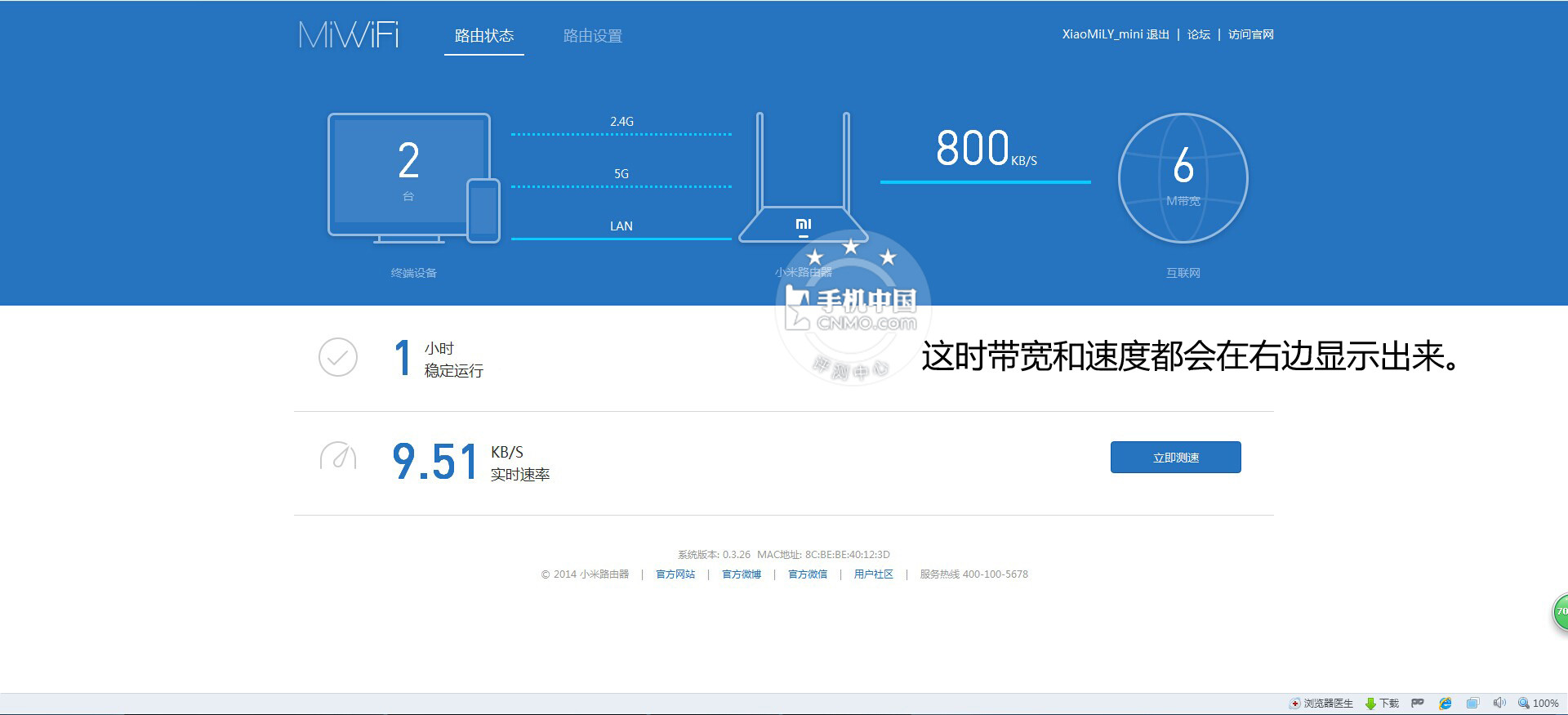Viewport: 1568px width, 715px height.
Task: Switch to the 路由设置 tab
Action: click(x=593, y=36)
